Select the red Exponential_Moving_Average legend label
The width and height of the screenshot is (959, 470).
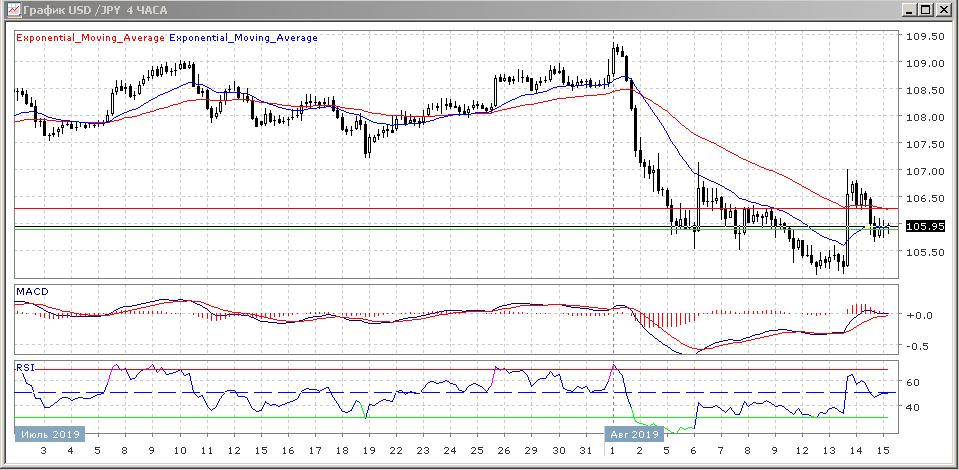click(89, 38)
